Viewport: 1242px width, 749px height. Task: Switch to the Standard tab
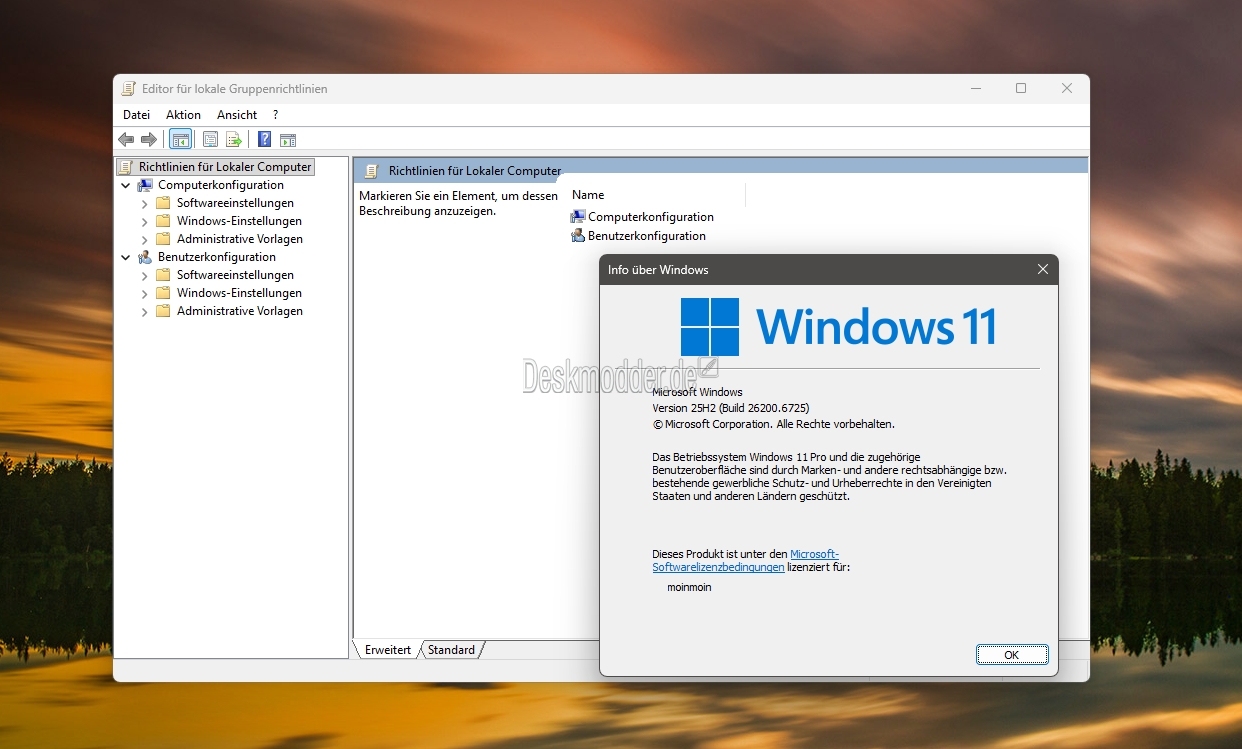(451, 650)
